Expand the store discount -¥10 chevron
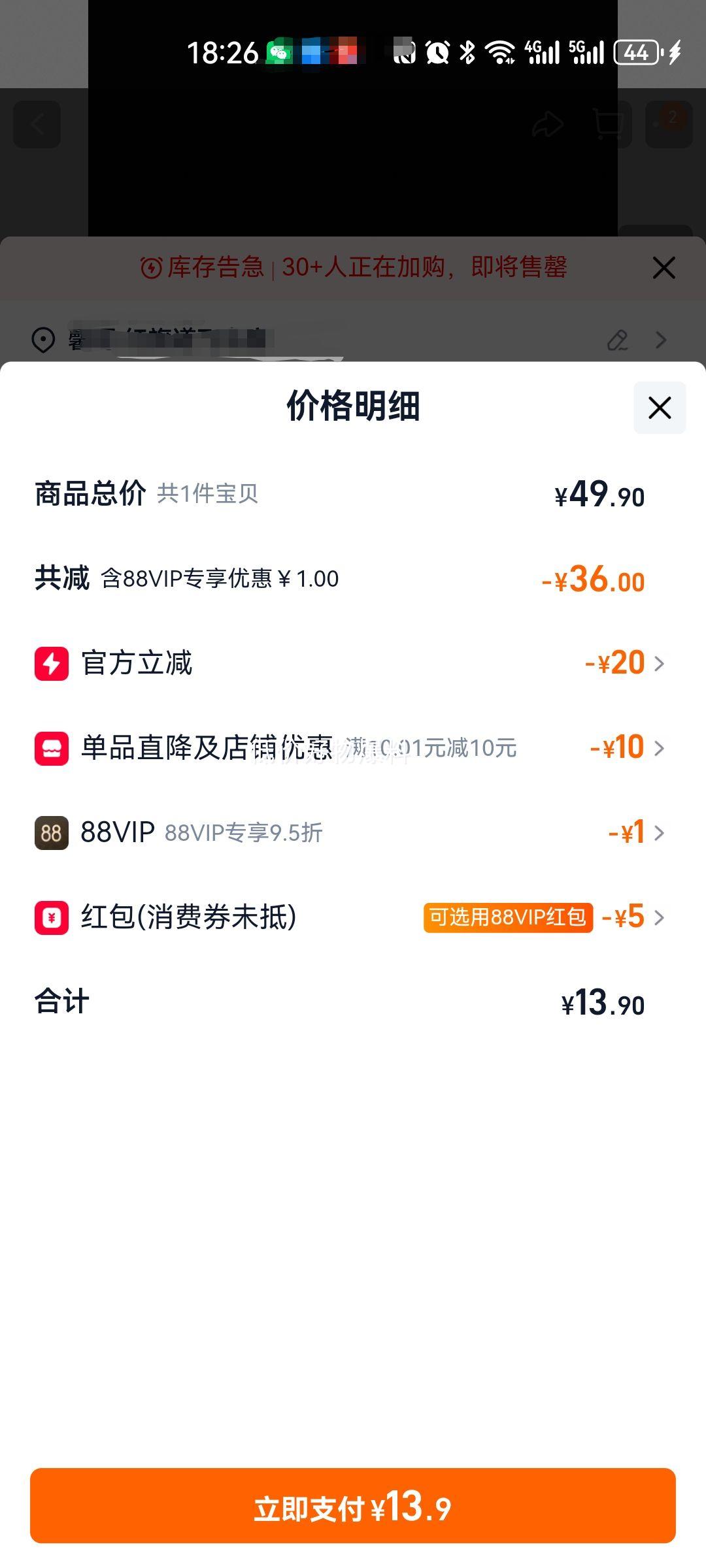706x1568 pixels. tap(659, 748)
